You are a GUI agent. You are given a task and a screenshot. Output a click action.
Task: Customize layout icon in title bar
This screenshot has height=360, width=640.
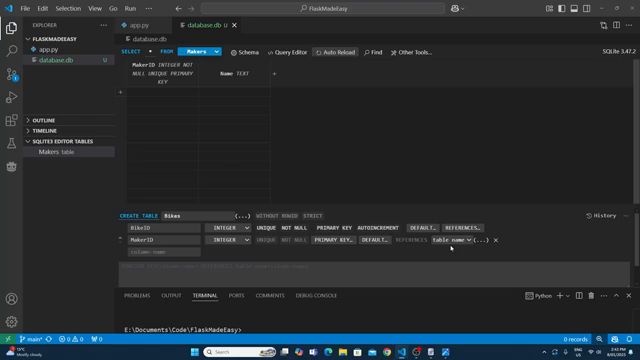point(549,9)
